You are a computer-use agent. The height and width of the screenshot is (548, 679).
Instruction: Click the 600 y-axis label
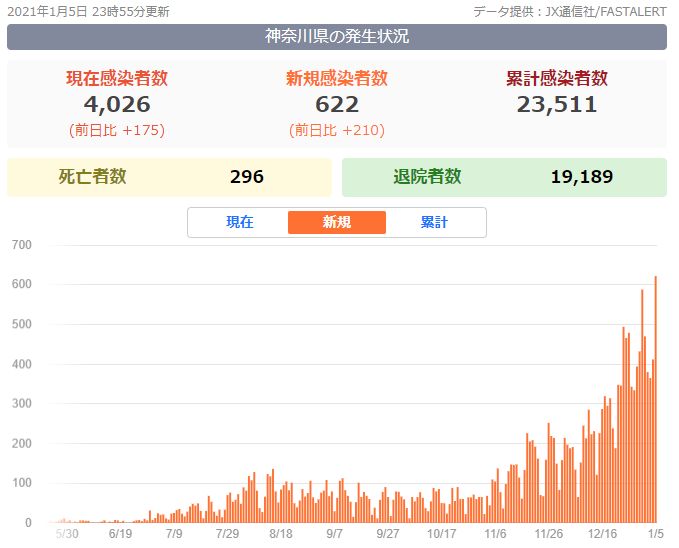pos(22,284)
